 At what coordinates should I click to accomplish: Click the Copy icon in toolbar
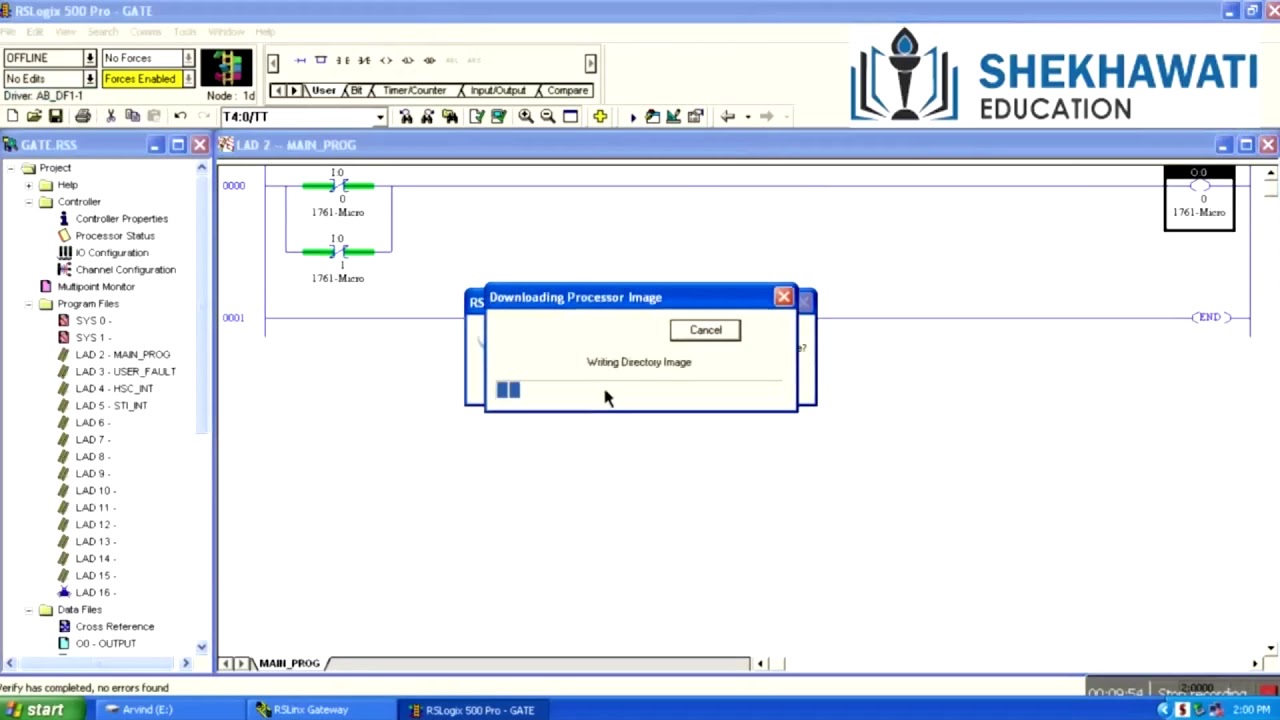coord(132,117)
